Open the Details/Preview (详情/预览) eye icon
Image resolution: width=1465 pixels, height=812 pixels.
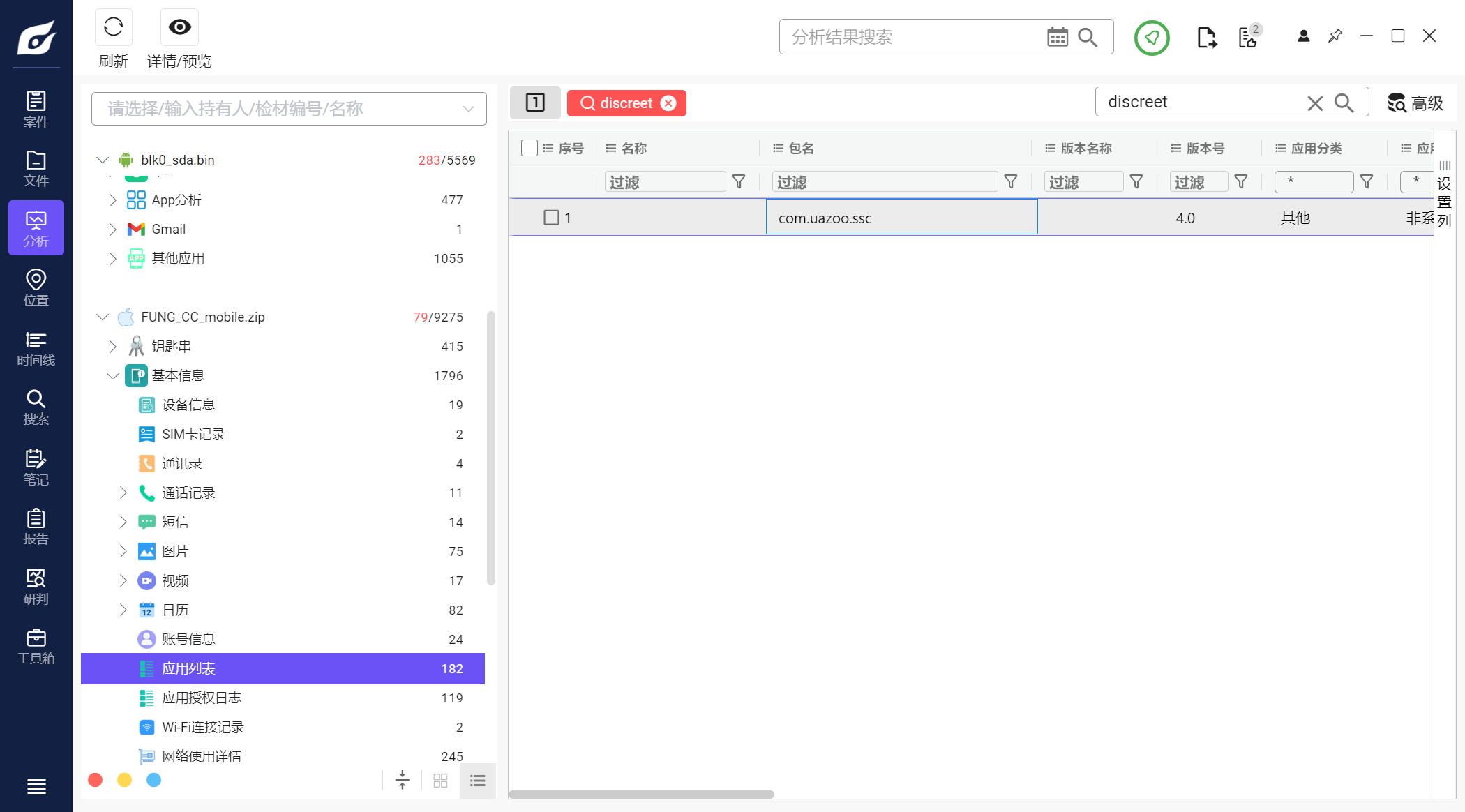[179, 28]
